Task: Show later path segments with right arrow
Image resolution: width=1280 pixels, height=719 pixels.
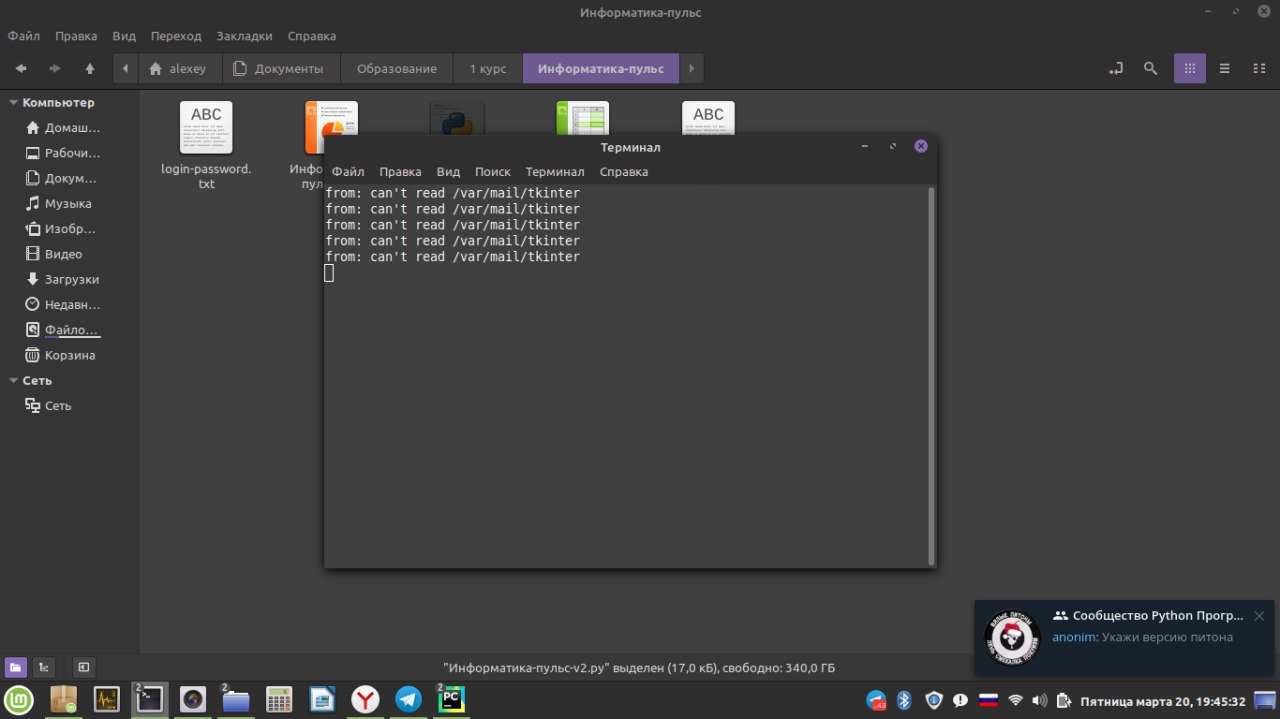Action: click(x=692, y=69)
